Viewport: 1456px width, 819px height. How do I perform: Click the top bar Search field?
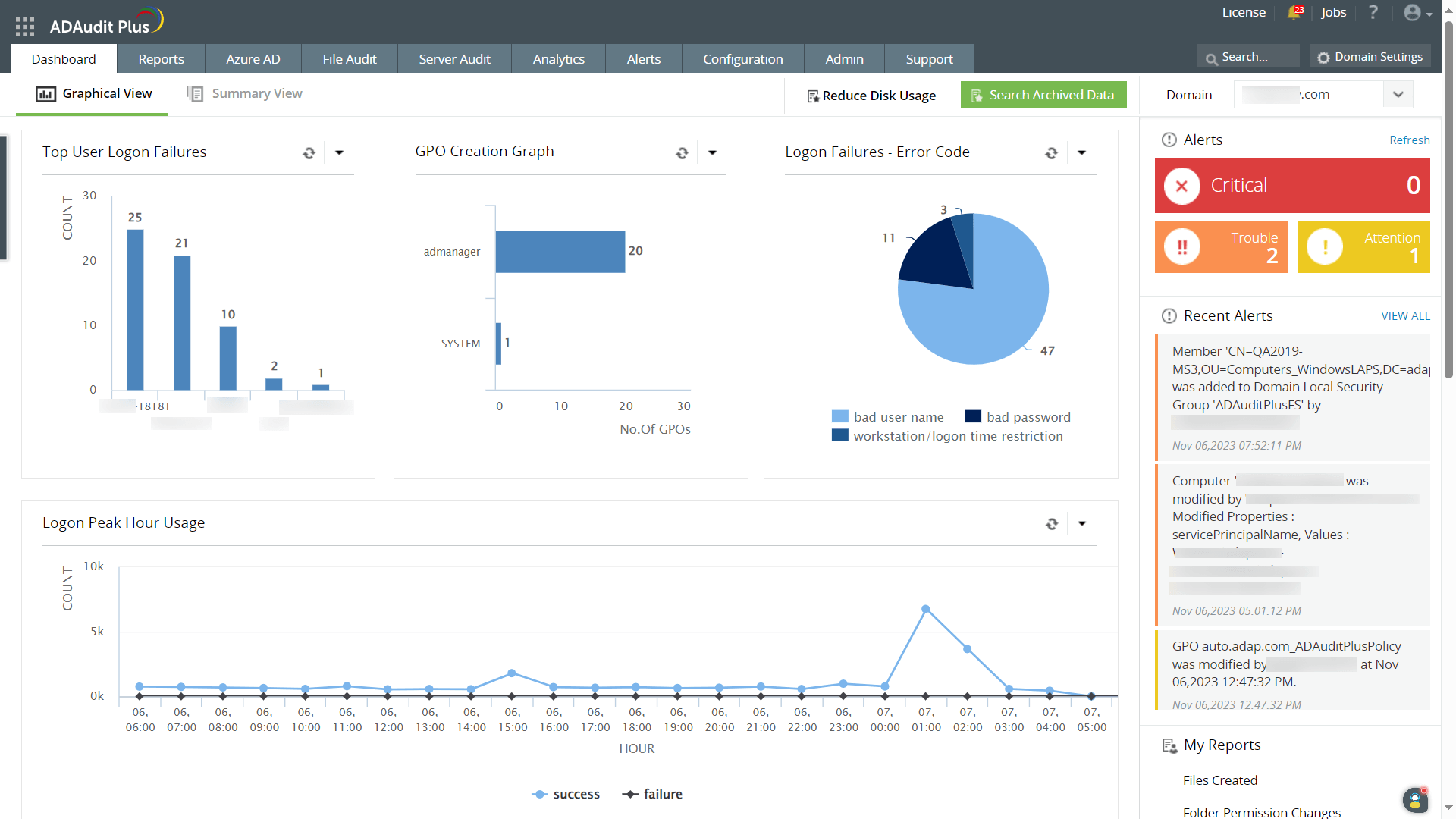click(x=1247, y=57)
